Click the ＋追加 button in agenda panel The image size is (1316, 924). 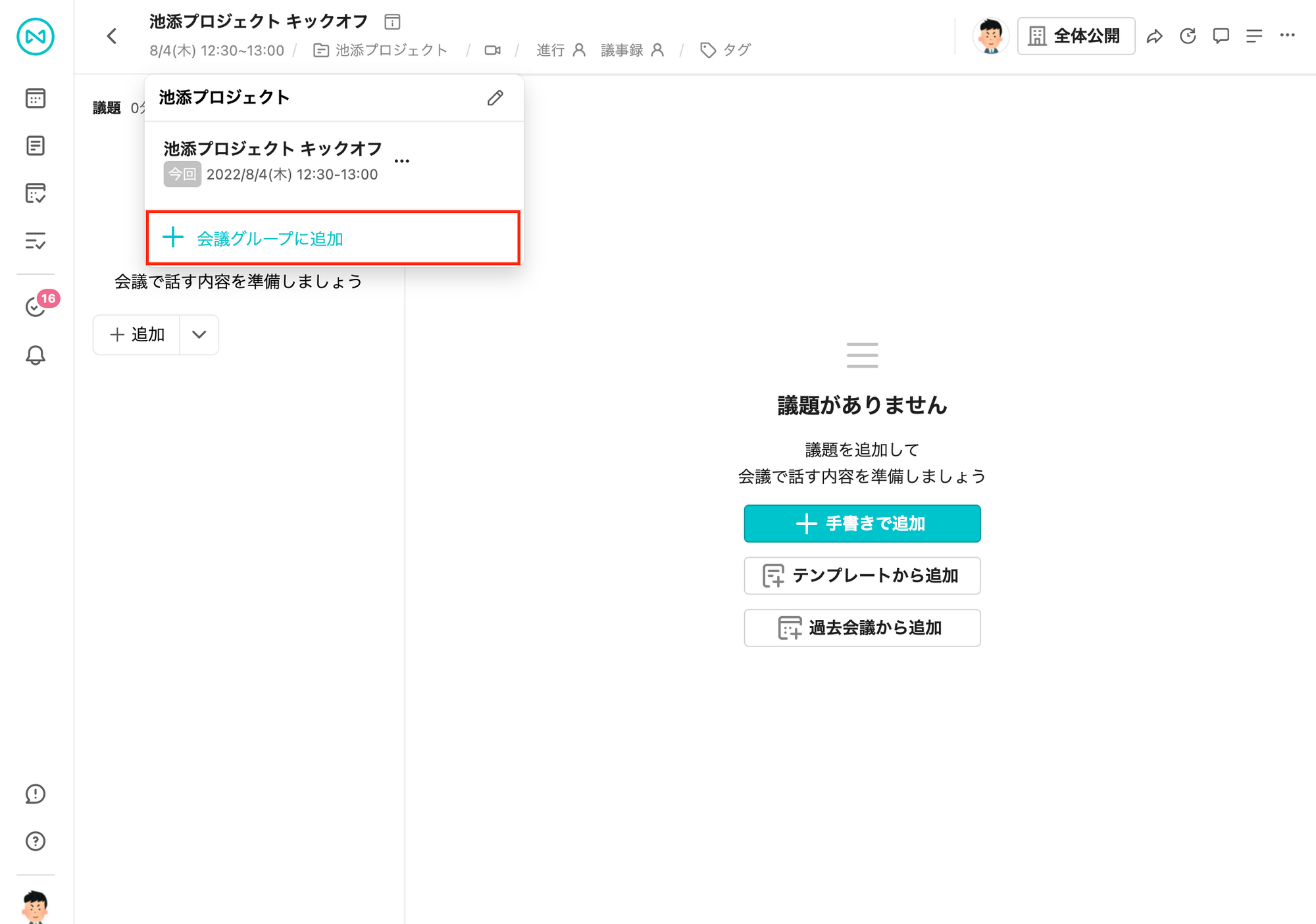(137, 335)
